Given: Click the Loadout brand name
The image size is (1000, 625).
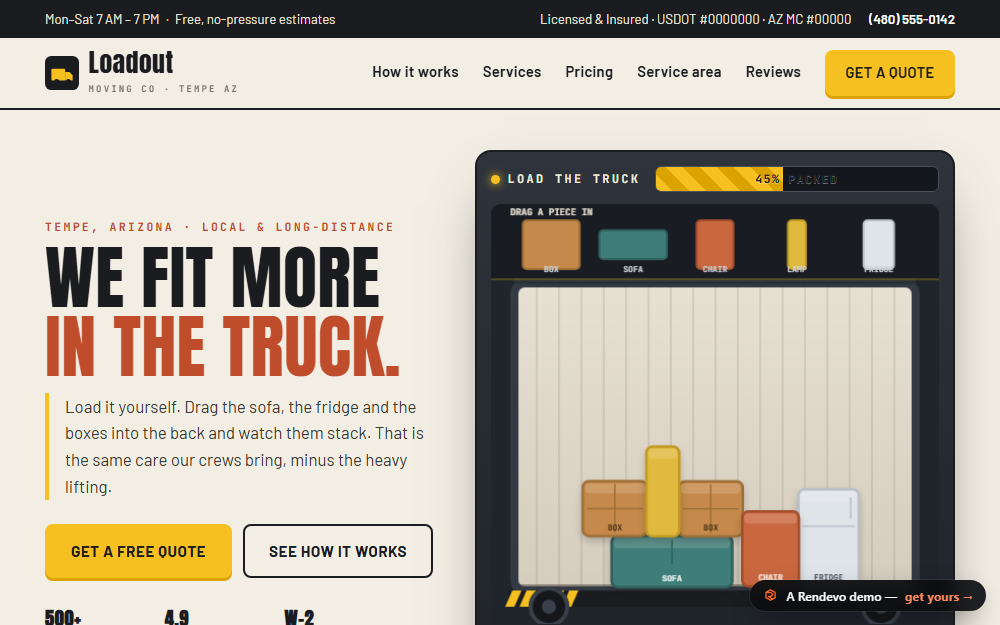Looking at the screenshot, I should tap(131, 62).
